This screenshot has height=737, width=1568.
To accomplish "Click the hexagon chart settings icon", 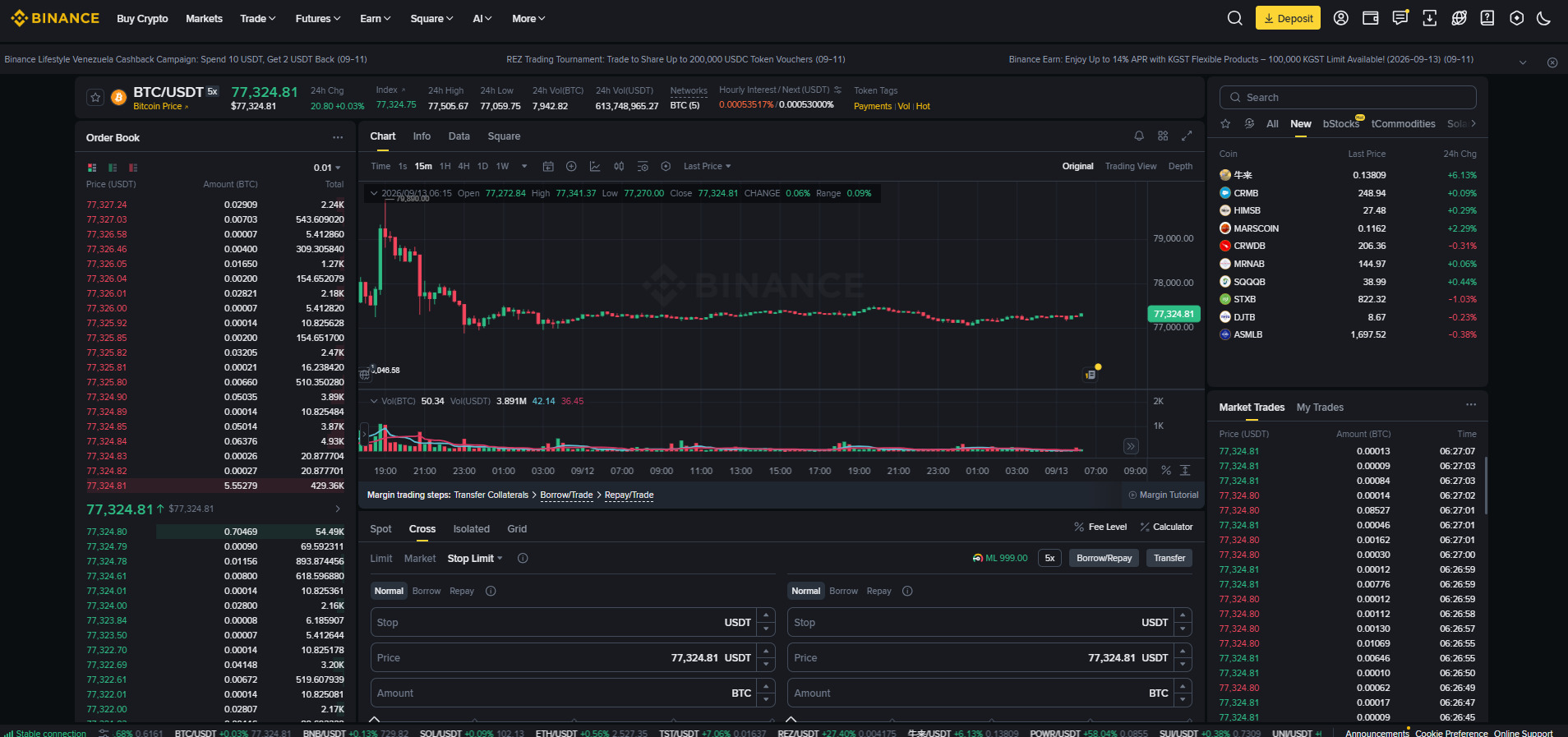I will [x=666, y=166].
